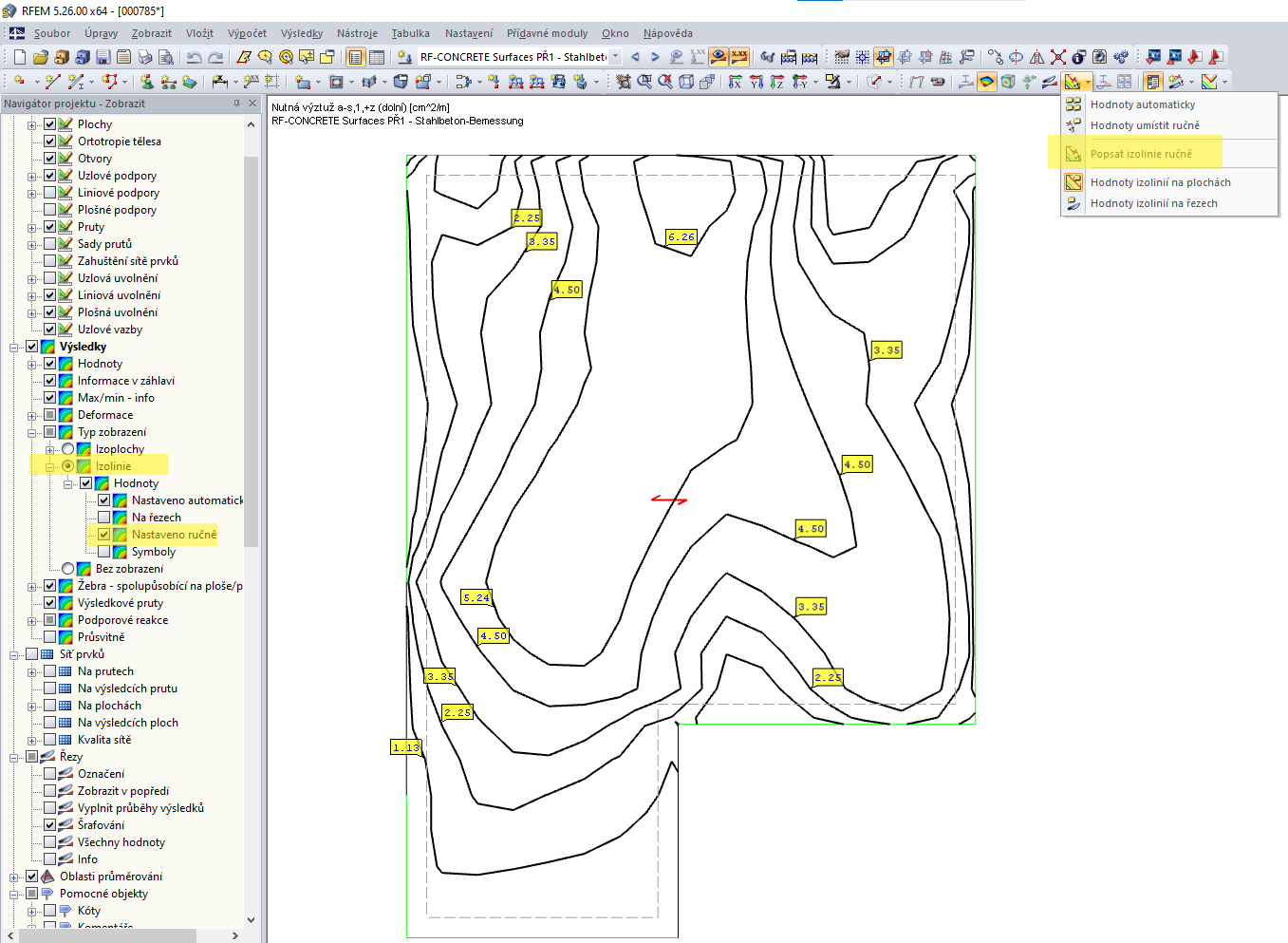The image size is (1288, 943).
Task: Click the zoom window magnifier icon
Action: [644, 82]
